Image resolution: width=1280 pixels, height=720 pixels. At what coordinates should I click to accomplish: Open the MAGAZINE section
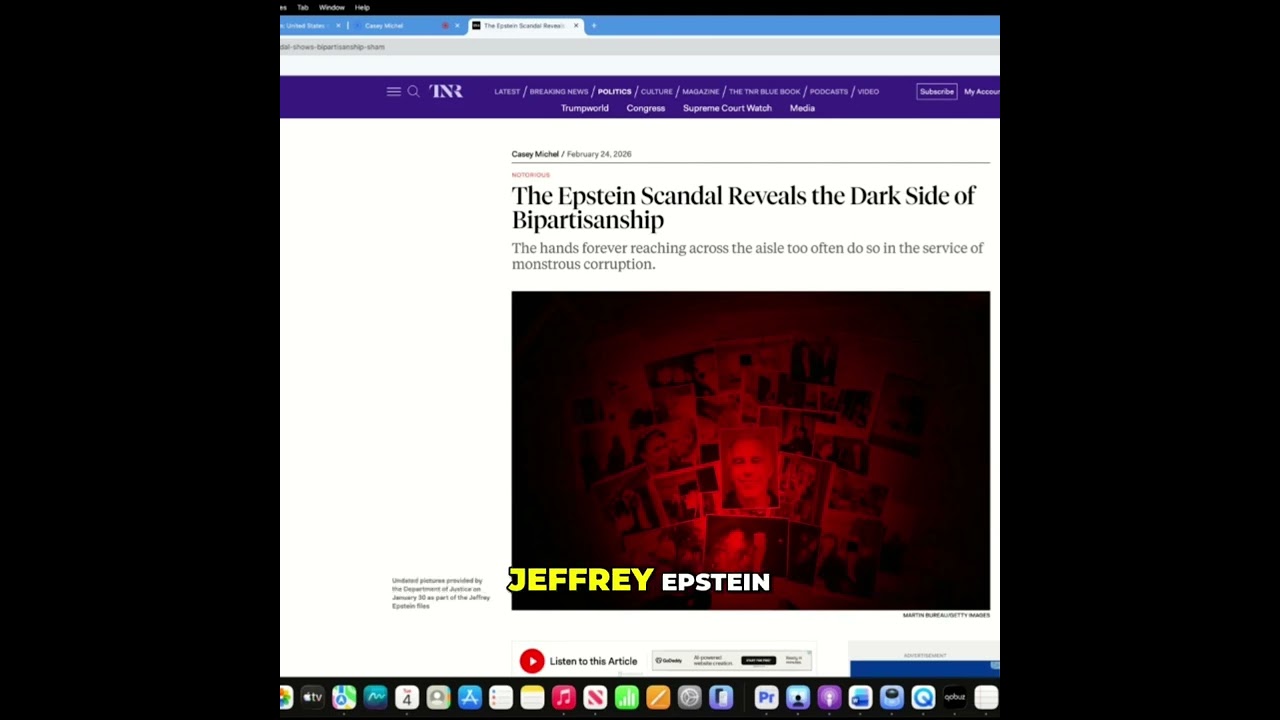click(x=701, y=91)
